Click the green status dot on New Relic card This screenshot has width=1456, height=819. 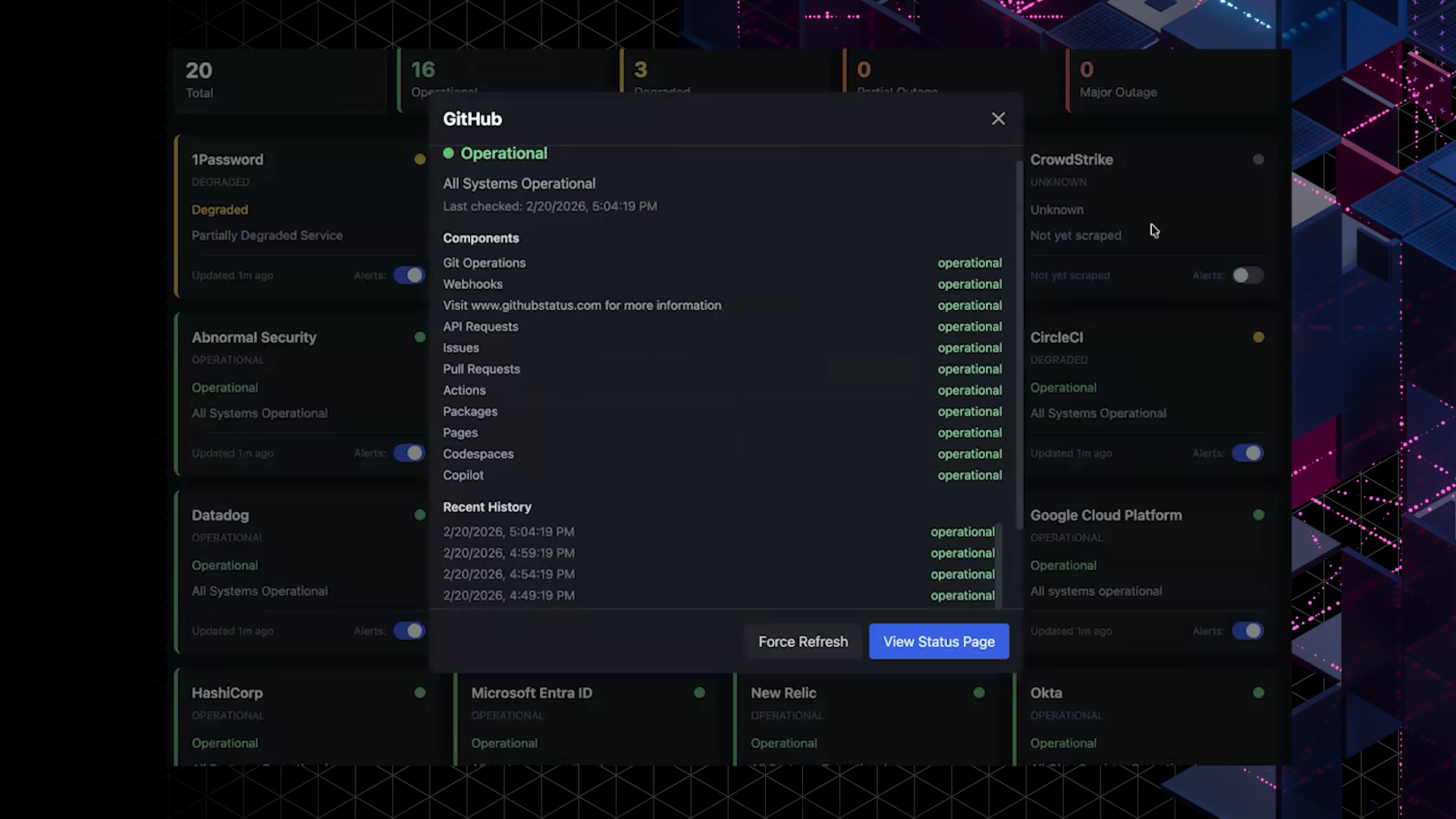pos(979,692)
